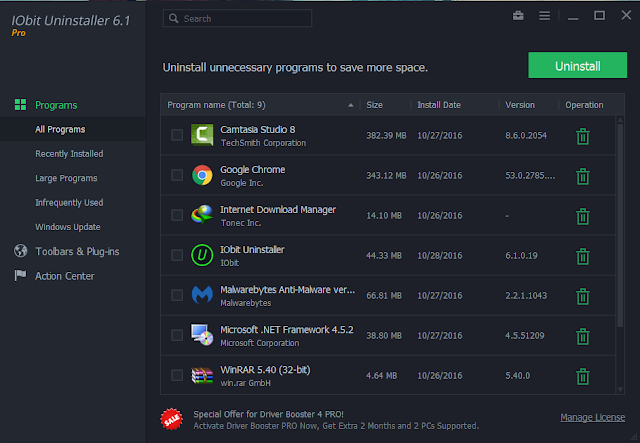The image size is (640, 443).
Task: Click the .NET Framework size 38.80 MB
Action: pyautogui.click(x=384, y=336)
